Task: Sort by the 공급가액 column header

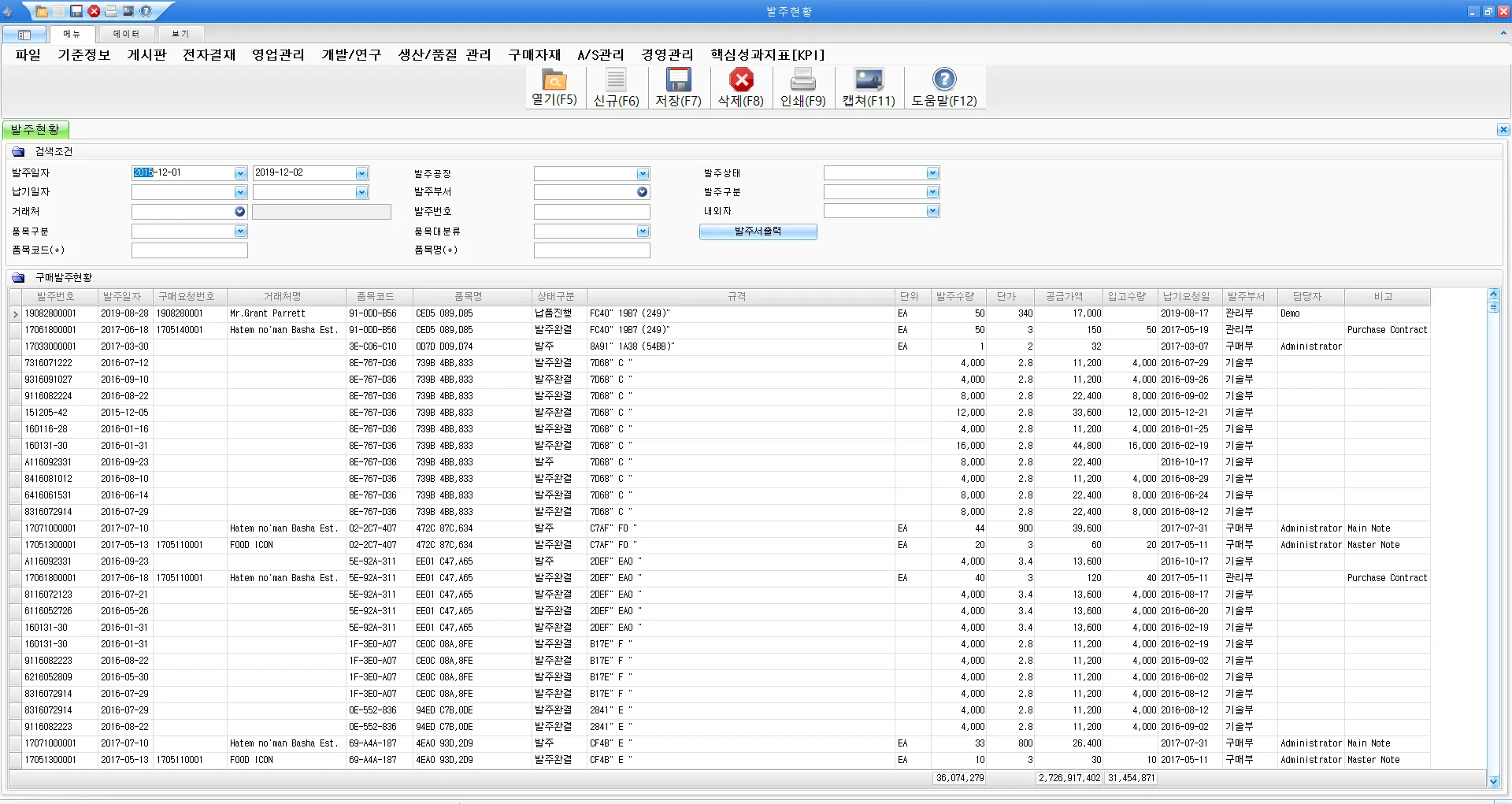Action: click(1064, 297)
